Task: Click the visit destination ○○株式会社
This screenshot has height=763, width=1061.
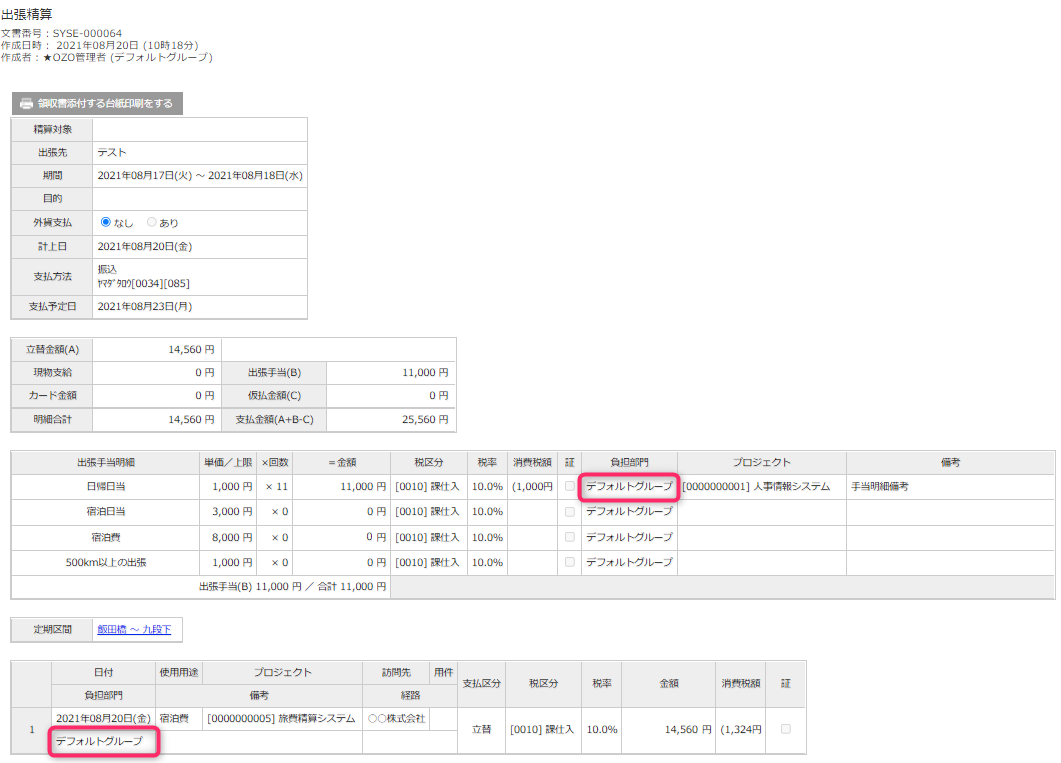Action: [396, 718]
